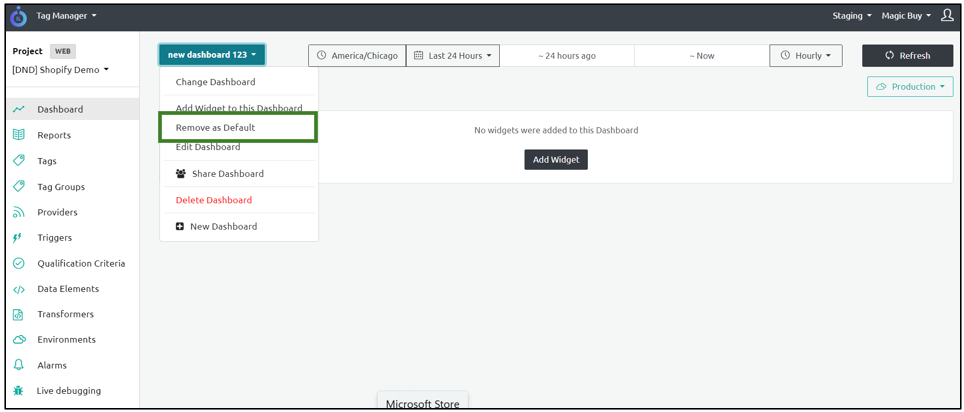Screen dimensions: 964x412
Task: Click the clock icon beside Hourly
Action: (x=785, y=55)
